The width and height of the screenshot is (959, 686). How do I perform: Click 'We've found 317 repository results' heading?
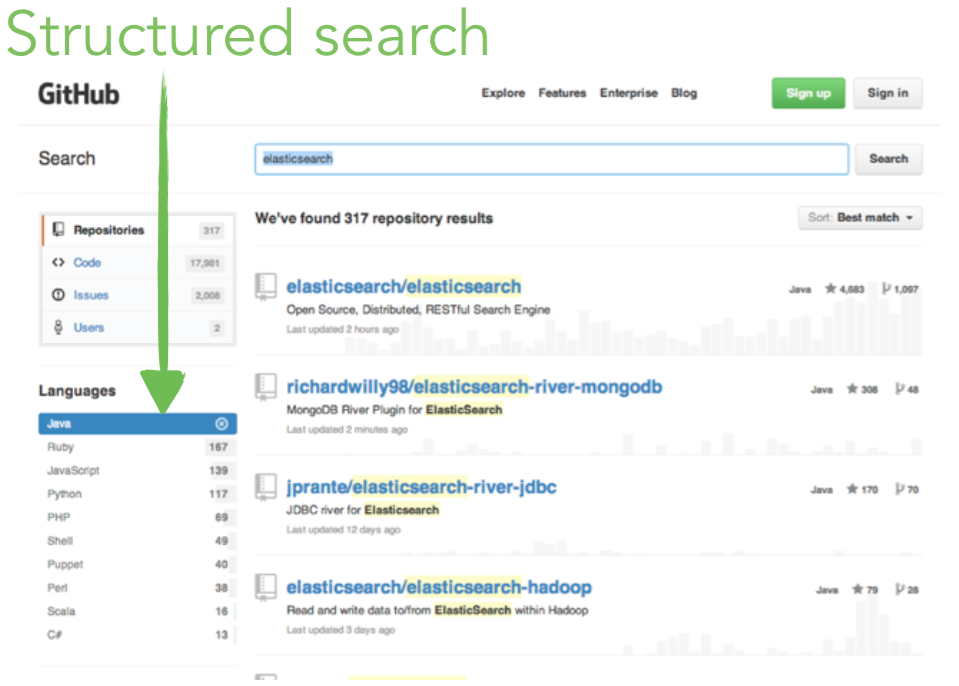tap(374, 218)
